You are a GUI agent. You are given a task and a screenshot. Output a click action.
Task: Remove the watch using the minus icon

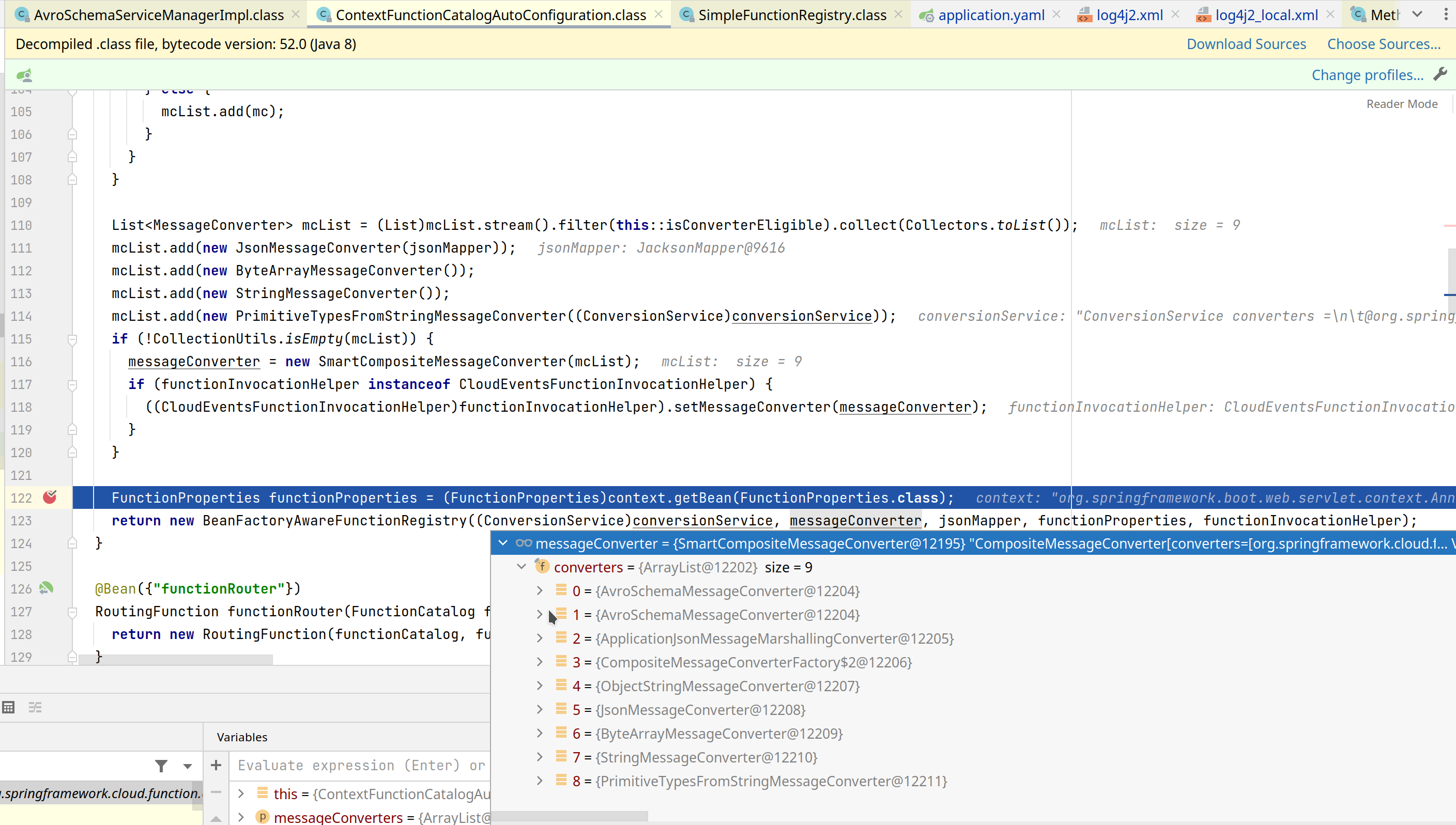[x=216, y=792]
